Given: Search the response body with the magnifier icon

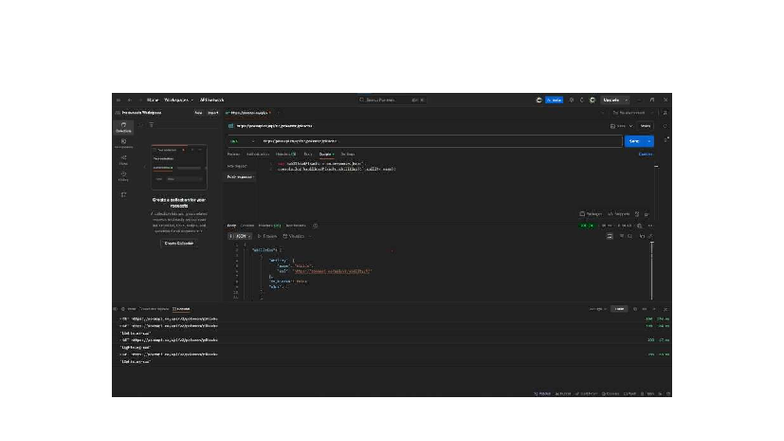Looking at the screenshot, I should tap(630, 236).
